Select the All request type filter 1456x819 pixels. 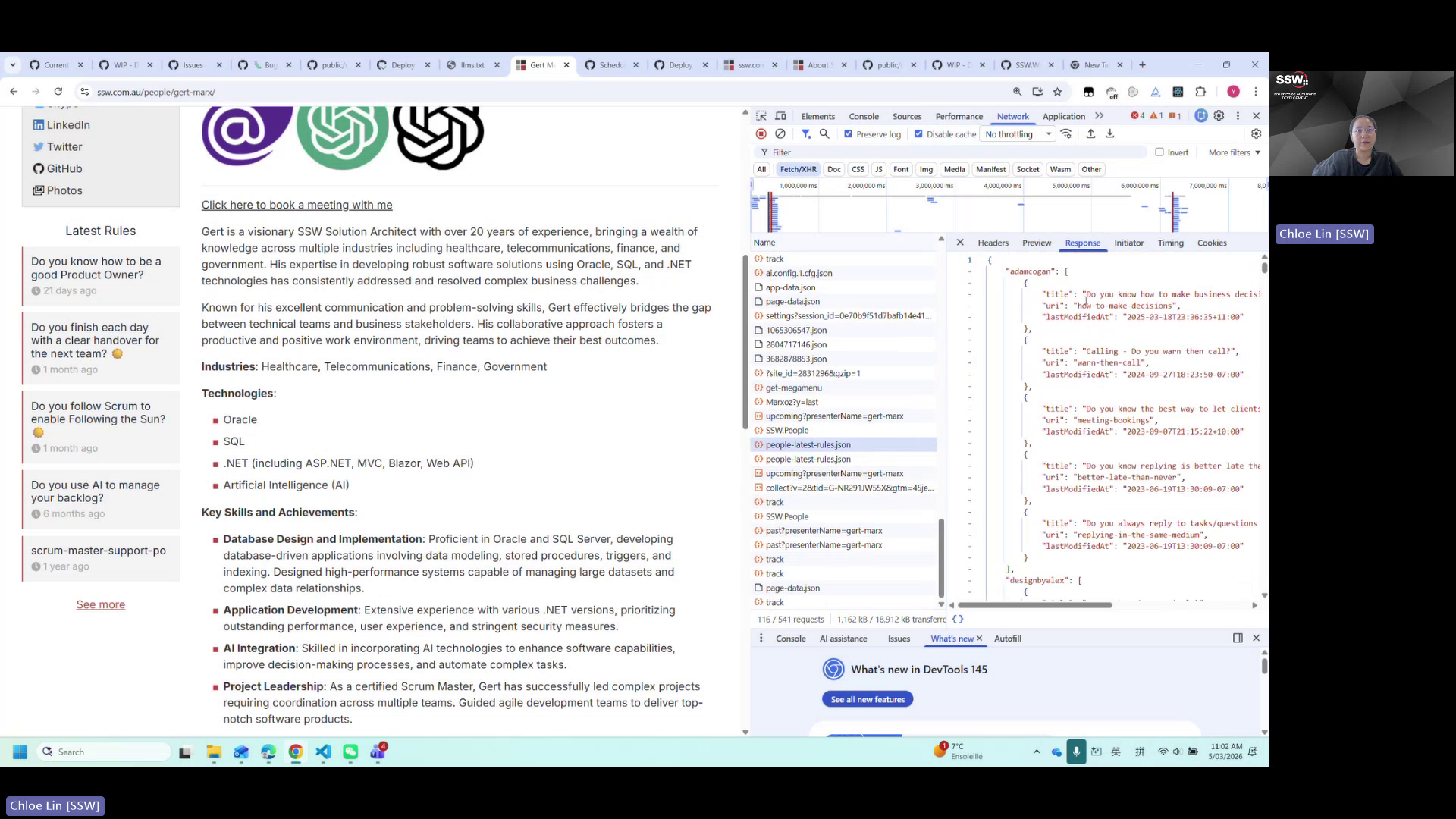761,169
